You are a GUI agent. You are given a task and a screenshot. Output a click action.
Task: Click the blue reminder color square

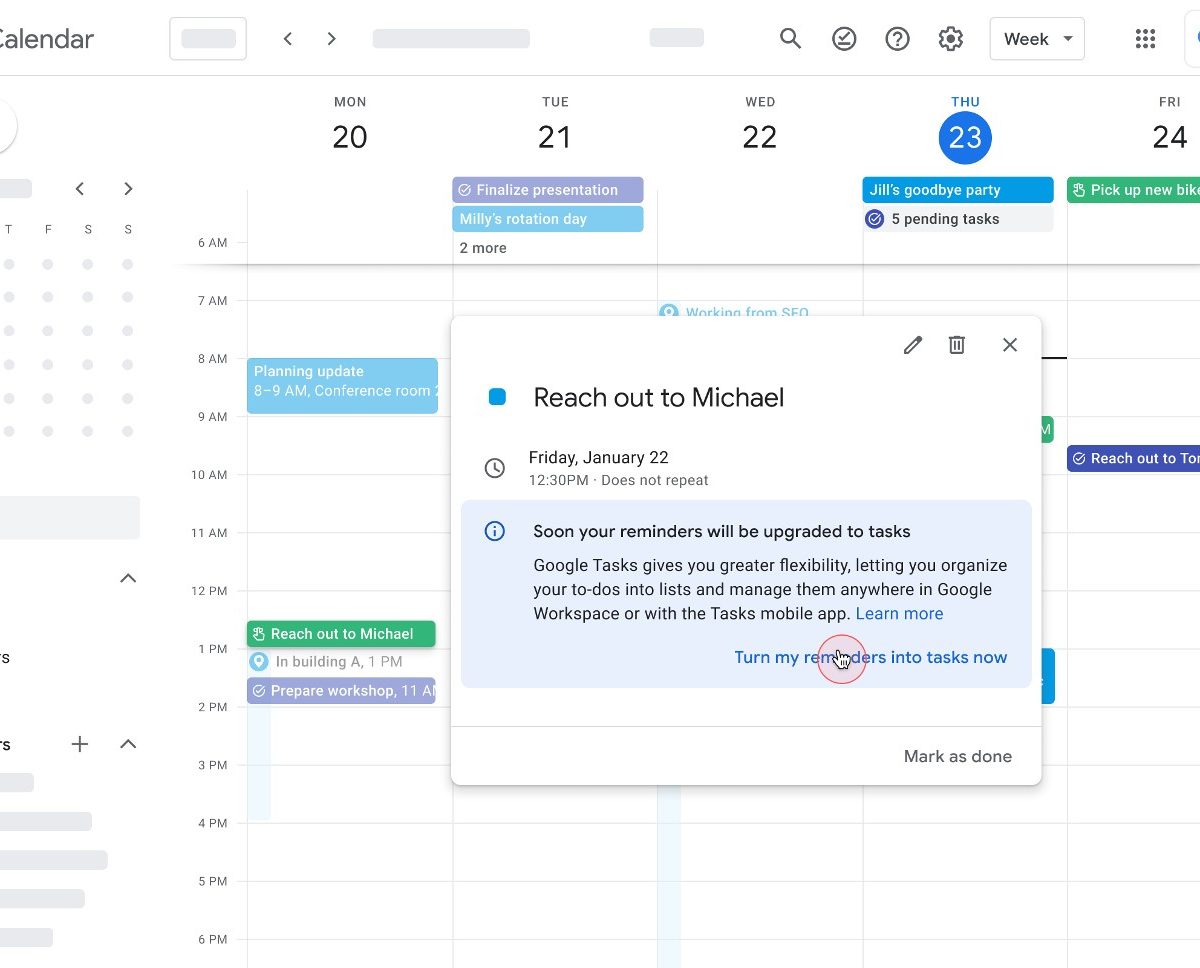click(497, 397)
